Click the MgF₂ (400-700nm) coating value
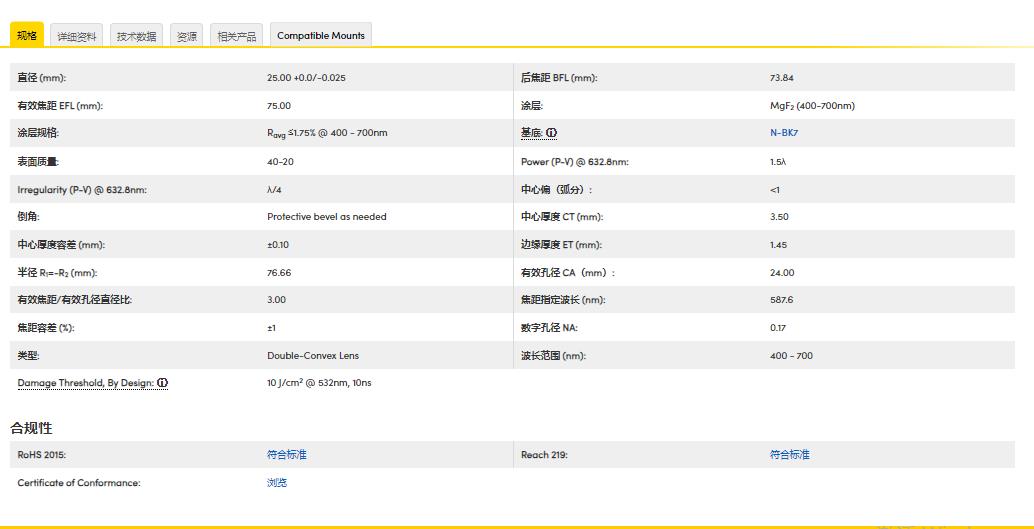 [x=812, y=106]
